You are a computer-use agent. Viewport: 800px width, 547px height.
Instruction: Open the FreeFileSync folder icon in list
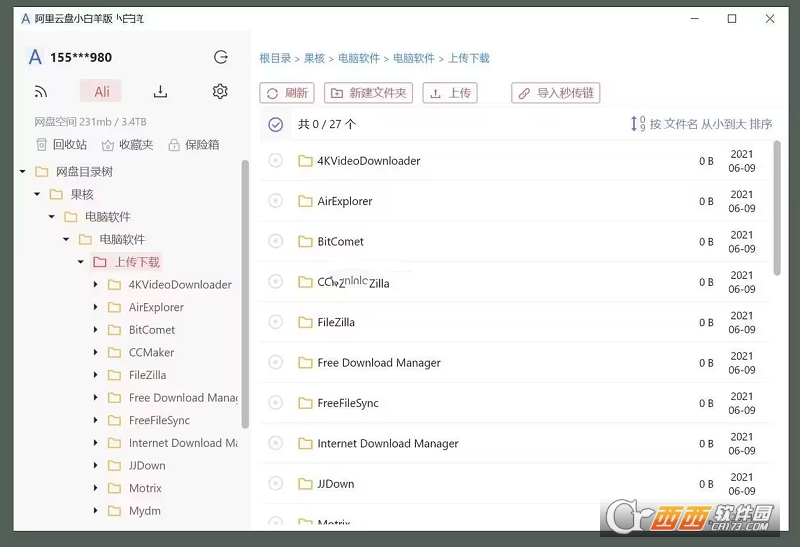[x=305, y=403]
